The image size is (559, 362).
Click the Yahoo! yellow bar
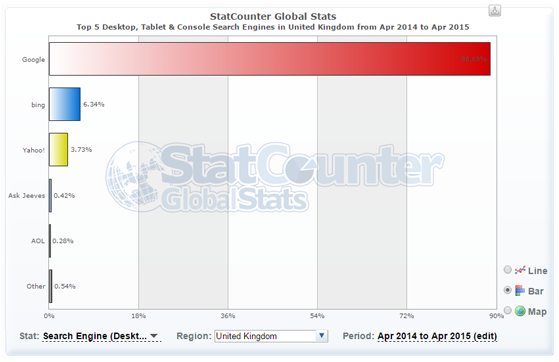(x=58, y=149)
